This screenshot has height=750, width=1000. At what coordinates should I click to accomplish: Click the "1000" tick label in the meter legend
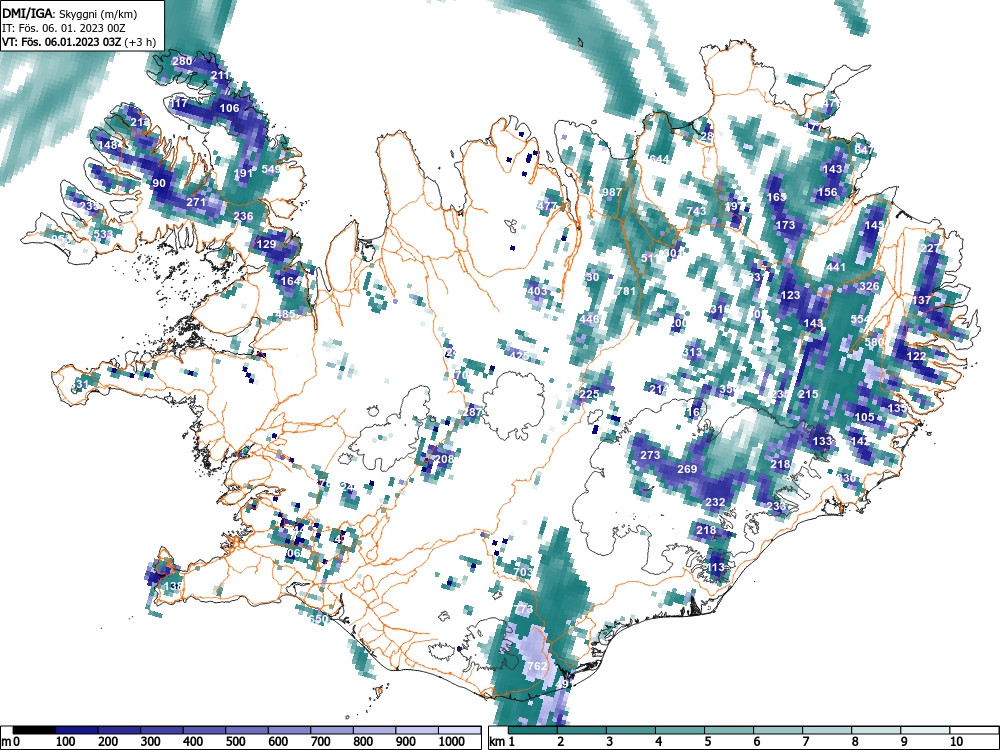tap(452, 742)
